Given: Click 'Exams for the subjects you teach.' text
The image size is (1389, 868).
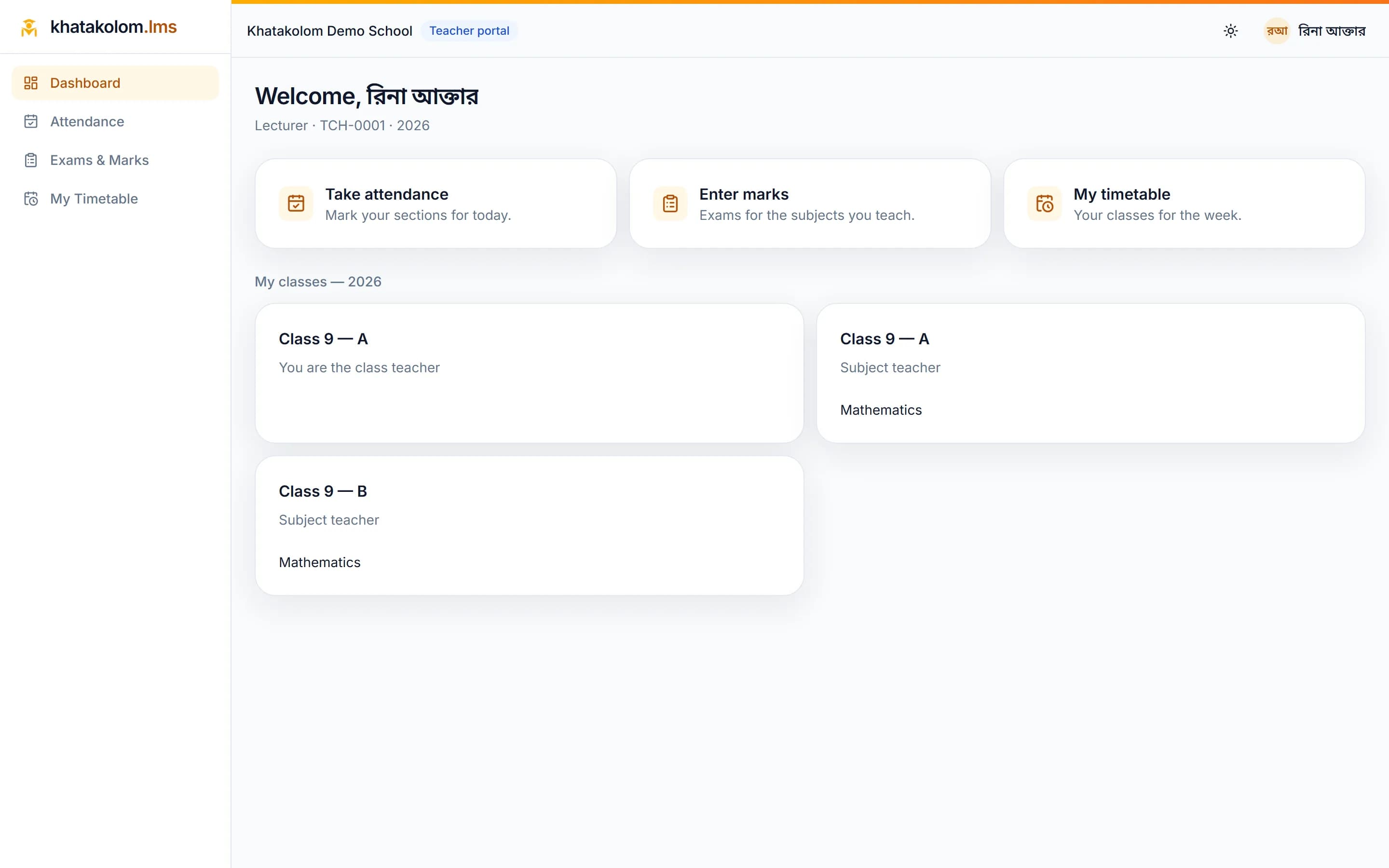Looking at the screenshot, I should point(807,215).
